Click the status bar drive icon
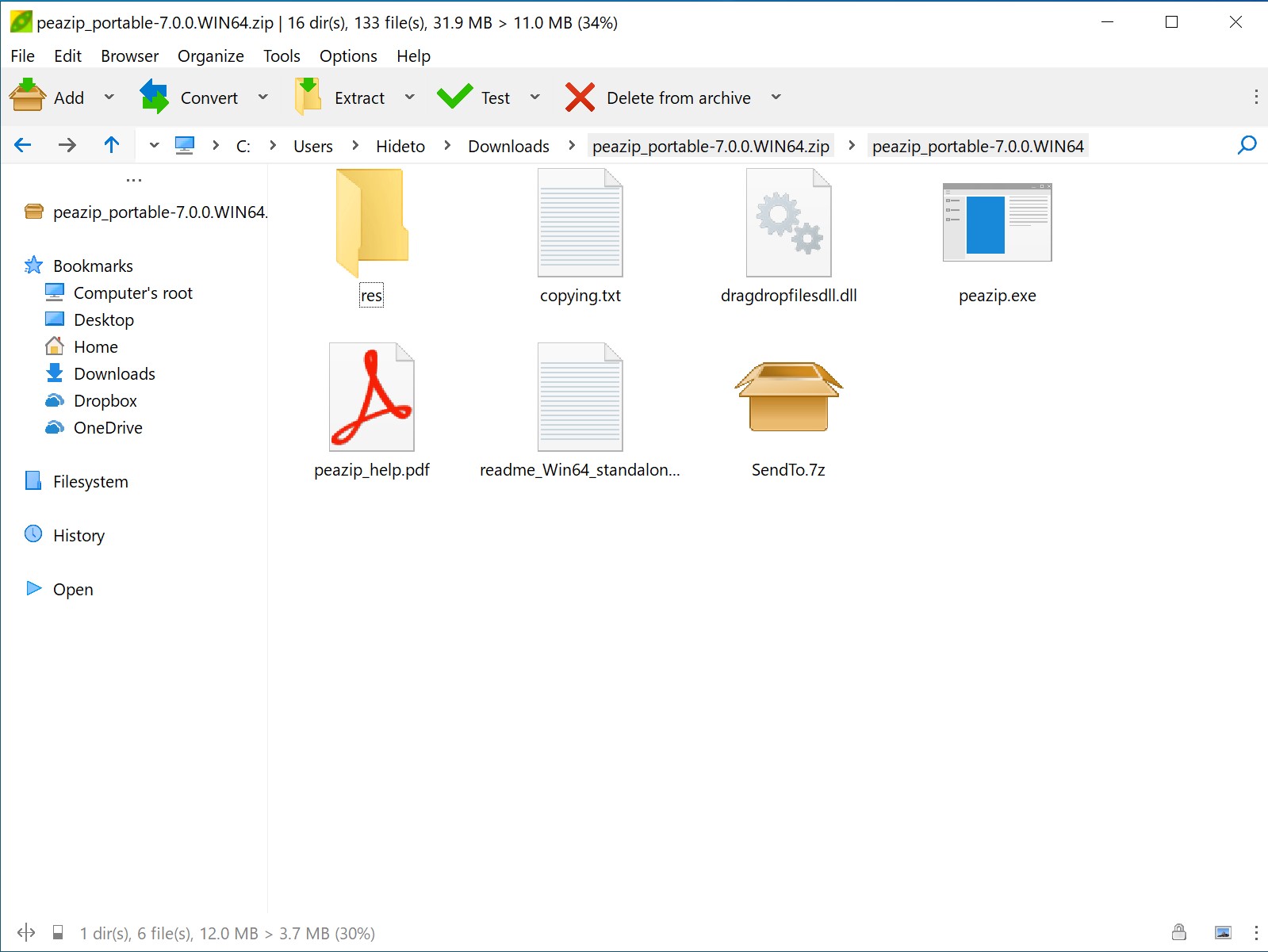1268x952 pixels. point(58,932)
